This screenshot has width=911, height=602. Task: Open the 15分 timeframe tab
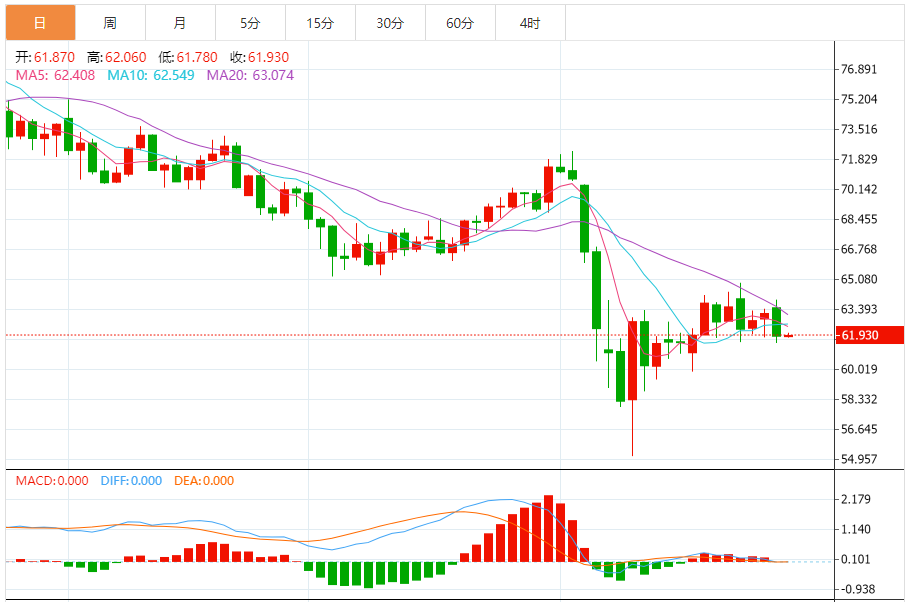point(320,23)
